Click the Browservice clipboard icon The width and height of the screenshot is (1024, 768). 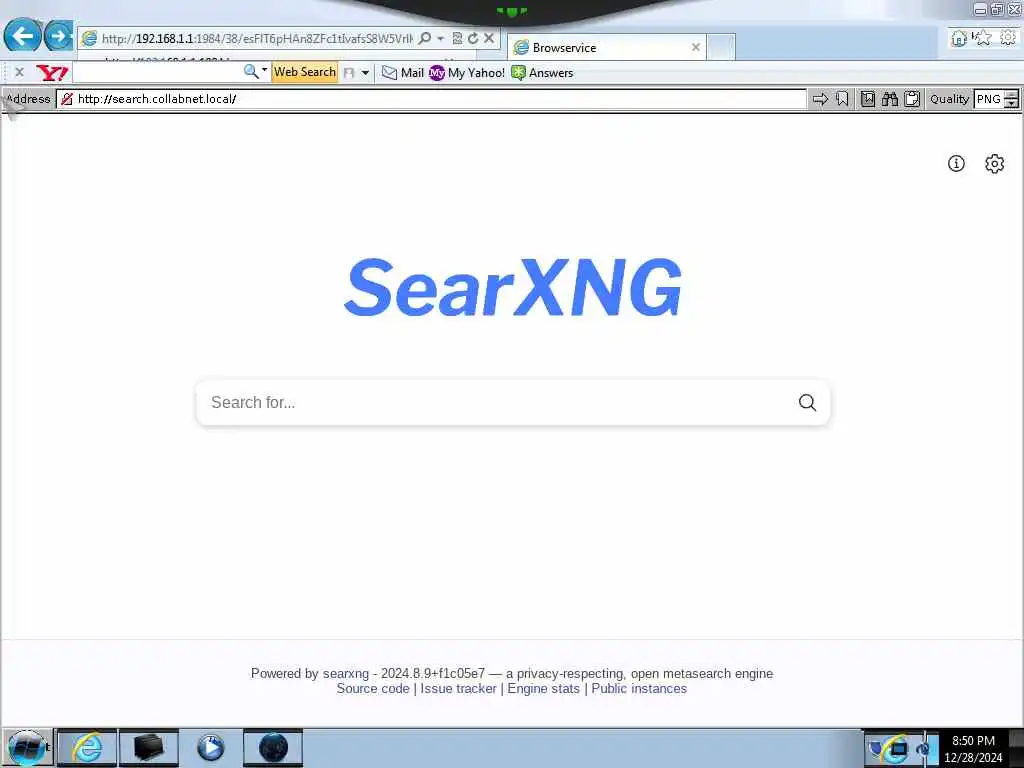(x=912, y=99)
